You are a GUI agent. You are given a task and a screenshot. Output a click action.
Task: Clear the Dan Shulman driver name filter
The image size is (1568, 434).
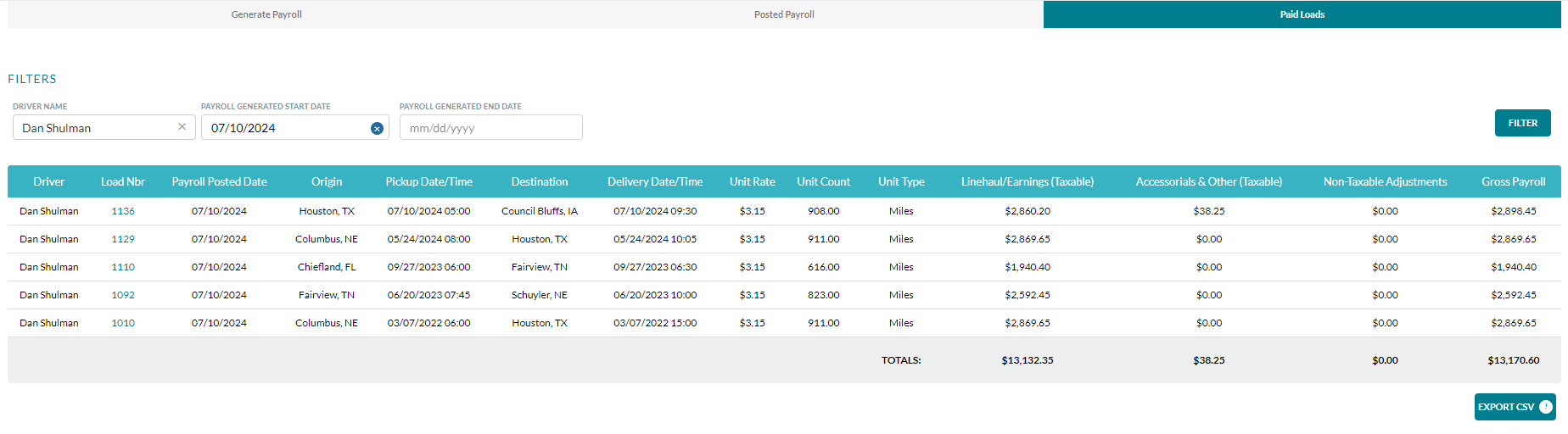(x=182, y=127)
